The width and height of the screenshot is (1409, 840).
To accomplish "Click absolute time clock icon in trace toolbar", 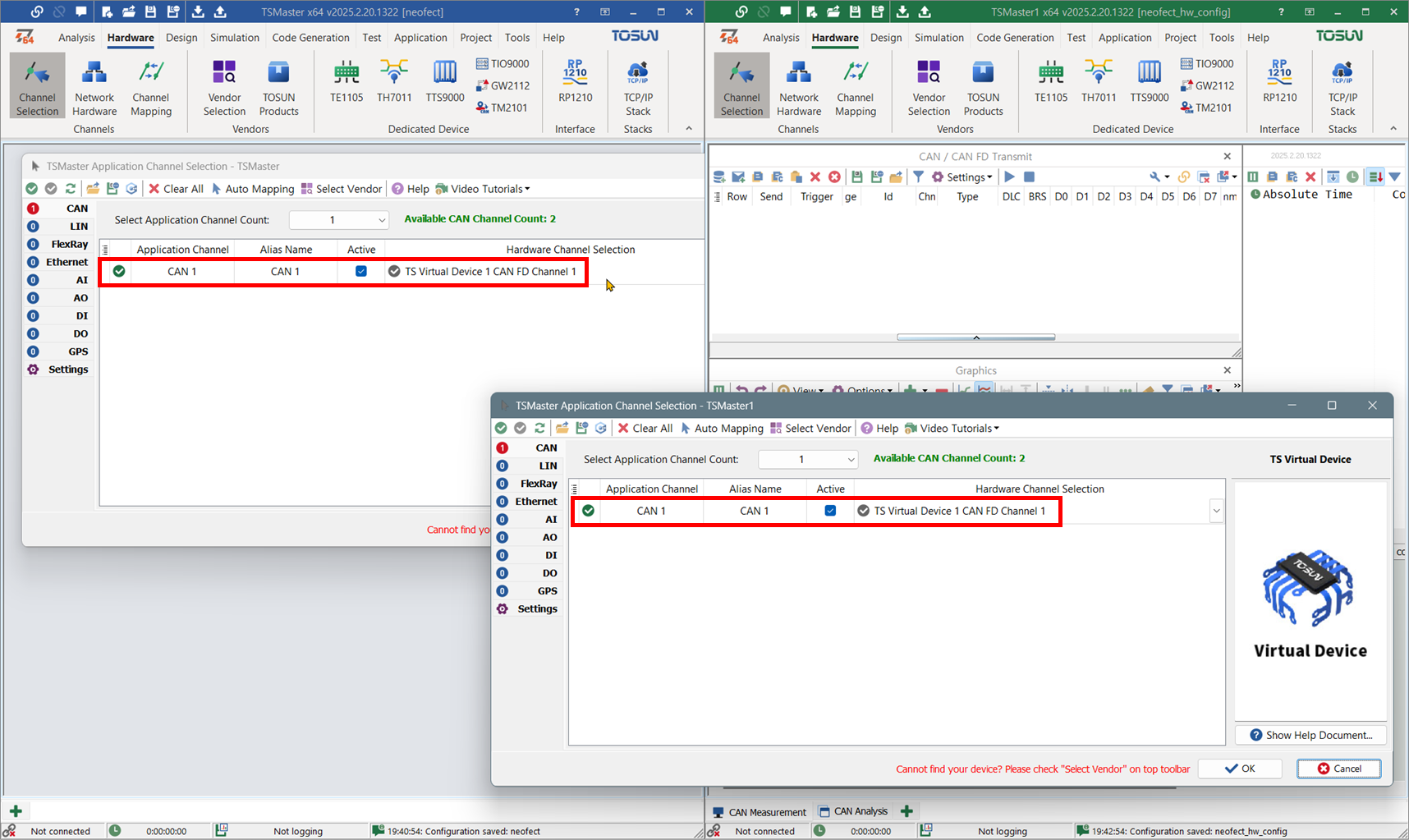I will [x=1352, y=177].
